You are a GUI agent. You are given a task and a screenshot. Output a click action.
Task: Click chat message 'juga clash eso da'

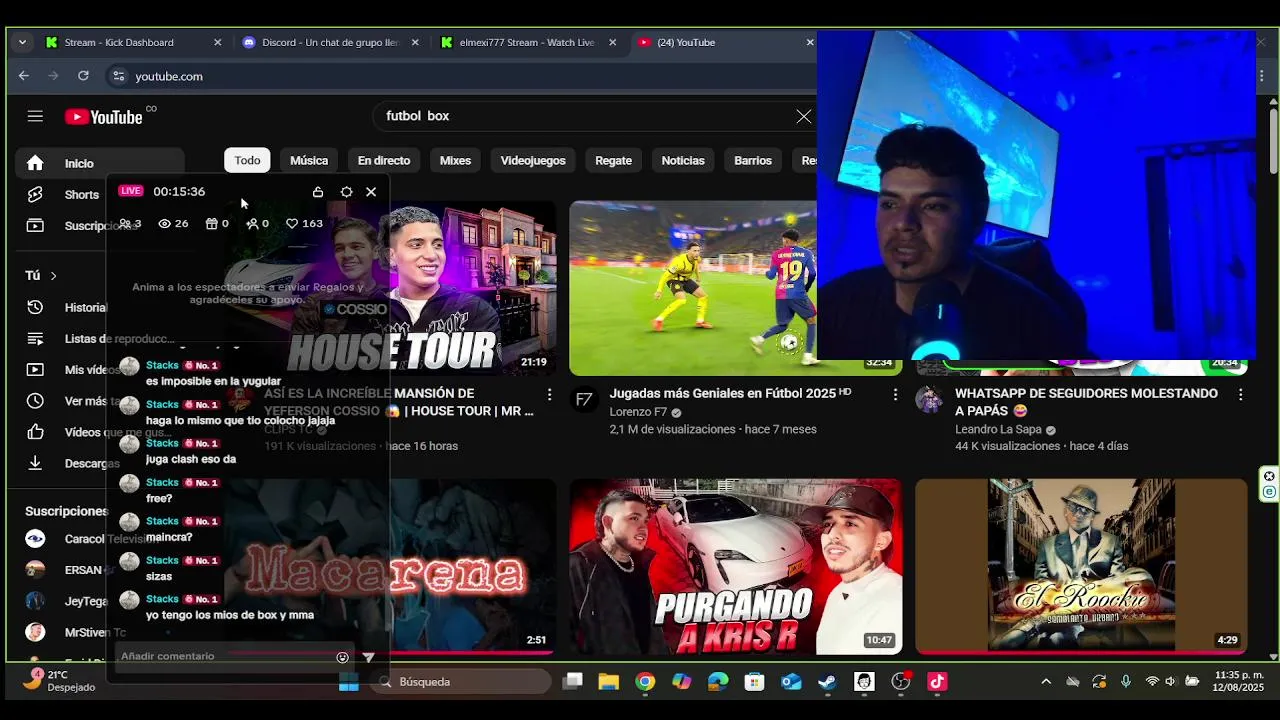pyautogui.click(x=191, y=459)
